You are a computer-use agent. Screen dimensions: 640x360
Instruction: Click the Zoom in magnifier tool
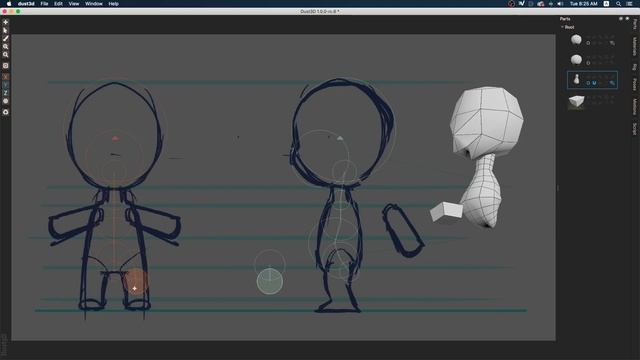pos(6,47)
